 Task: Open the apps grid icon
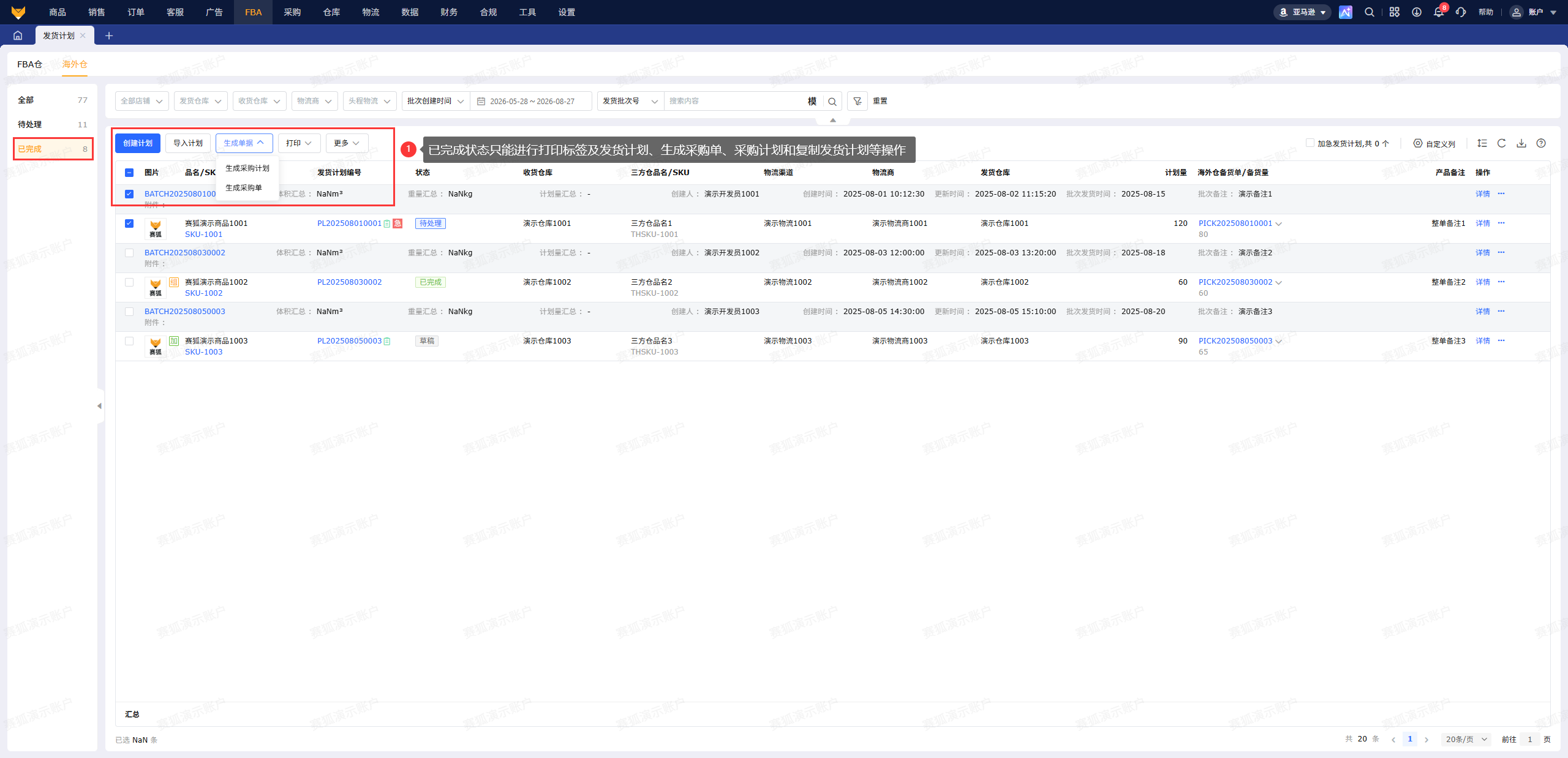point(1395,12)
